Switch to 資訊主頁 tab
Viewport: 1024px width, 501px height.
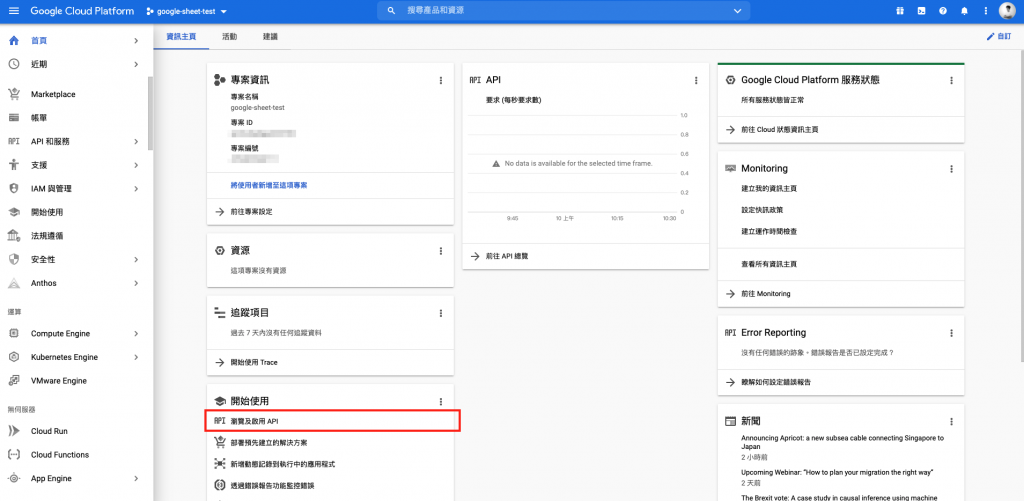[182, 37]
